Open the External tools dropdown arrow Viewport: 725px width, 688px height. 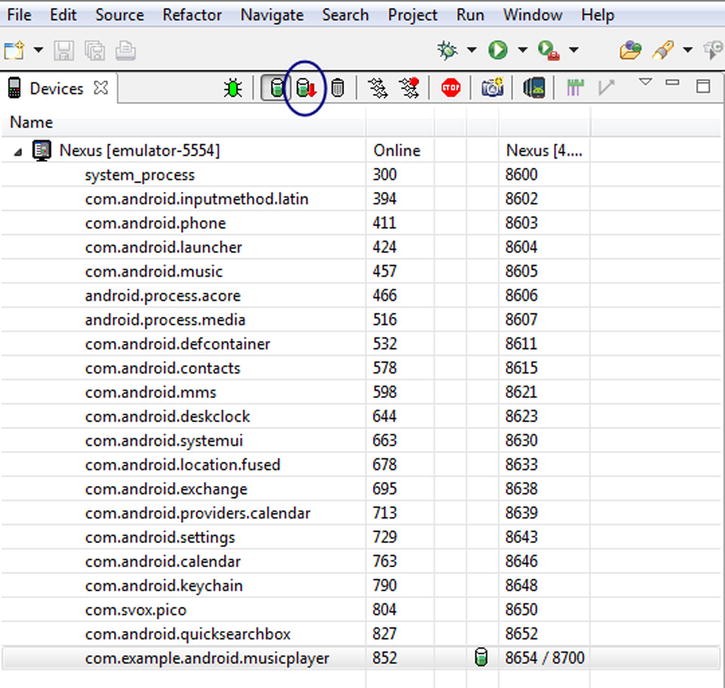point(573,49)
